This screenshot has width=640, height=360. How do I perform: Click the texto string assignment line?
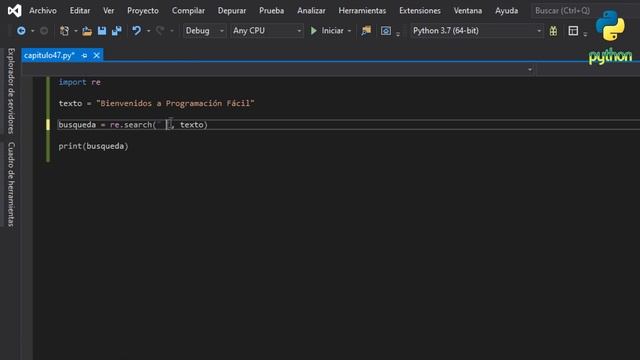(156, 103)
